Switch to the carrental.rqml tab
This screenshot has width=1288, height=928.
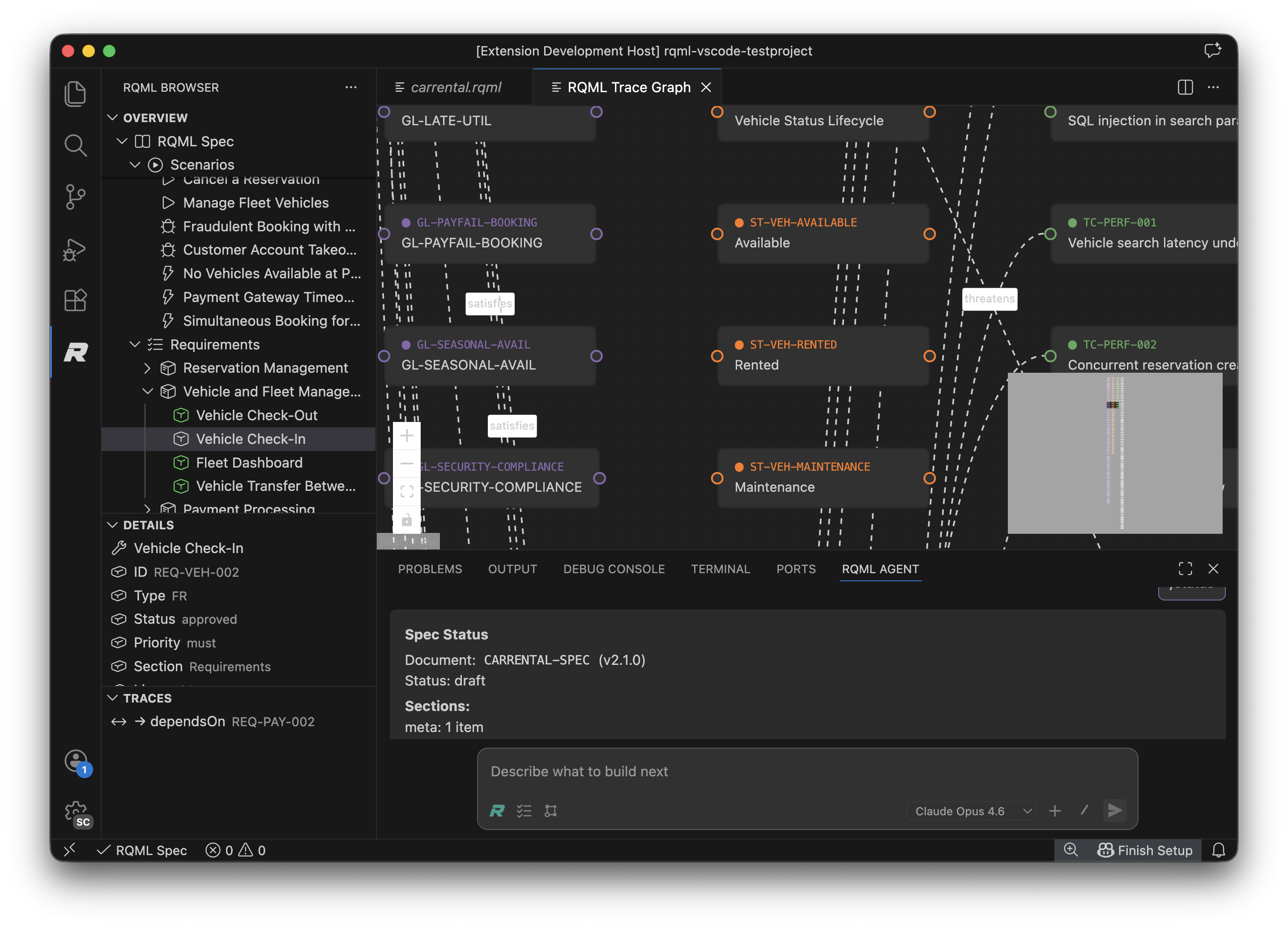tap(456, 87)
